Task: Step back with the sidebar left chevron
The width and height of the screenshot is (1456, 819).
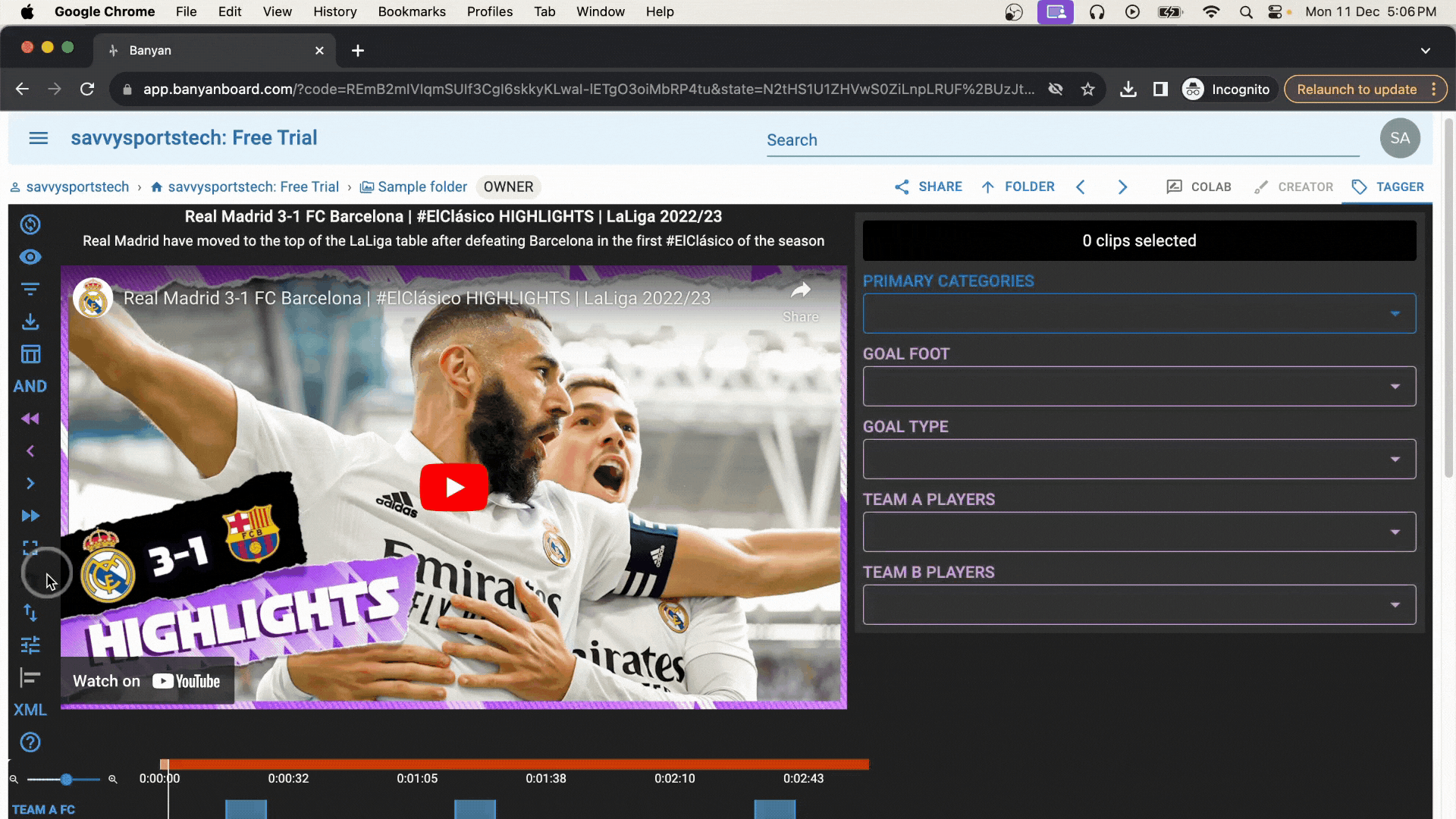Action: [30, 451]
